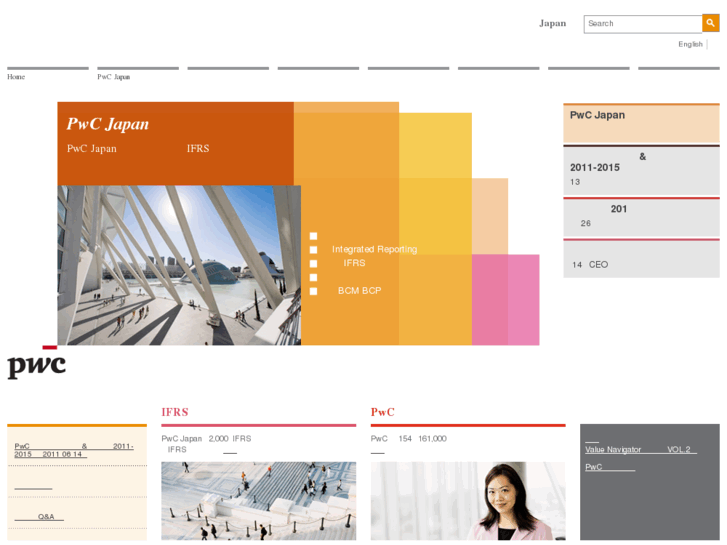Click the woman portrait photo under PwC

(x=468, y=501)
